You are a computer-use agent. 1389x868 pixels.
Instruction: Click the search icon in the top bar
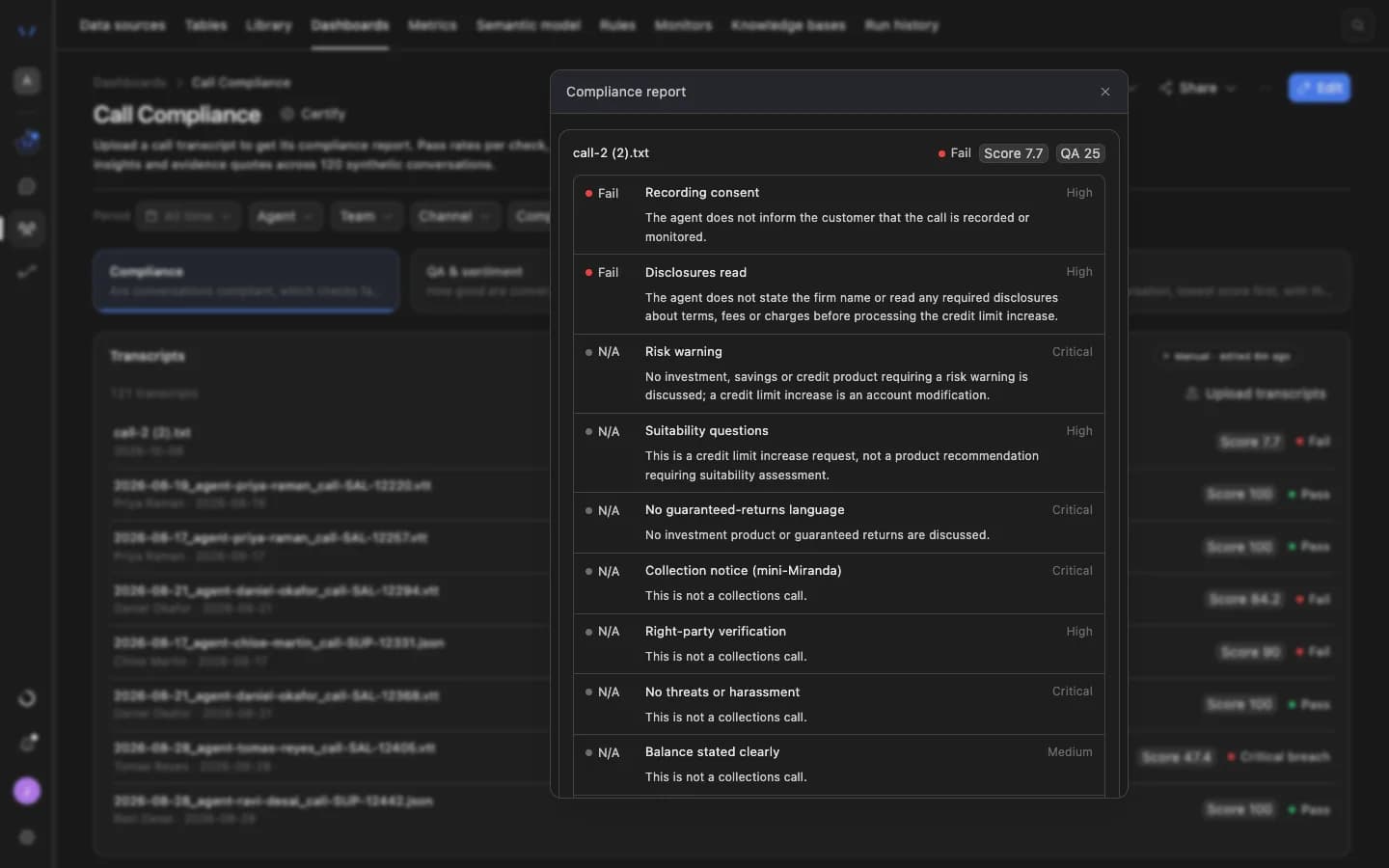click(x=1358, y=25)
